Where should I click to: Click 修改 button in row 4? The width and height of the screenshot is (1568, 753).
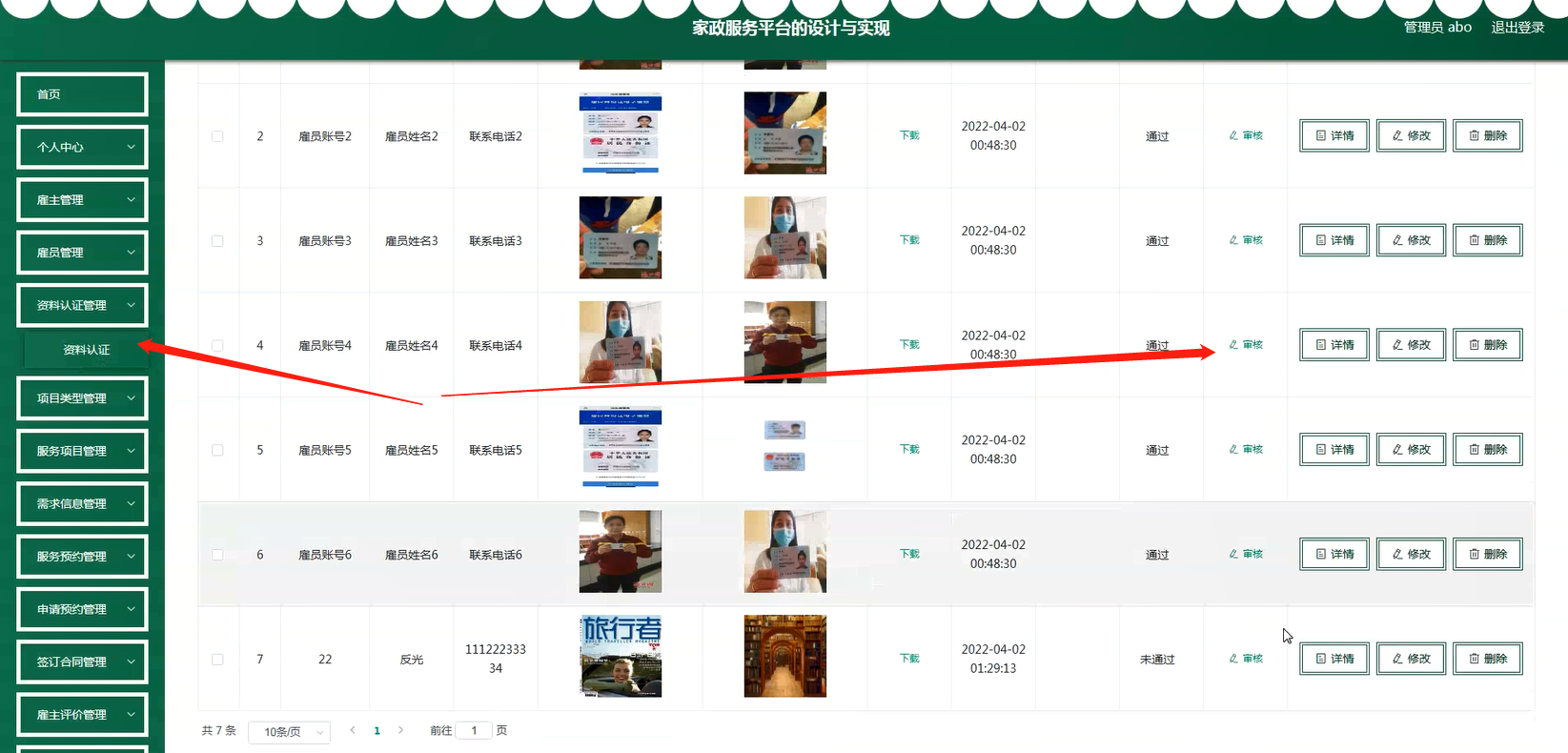[1411, 345]
